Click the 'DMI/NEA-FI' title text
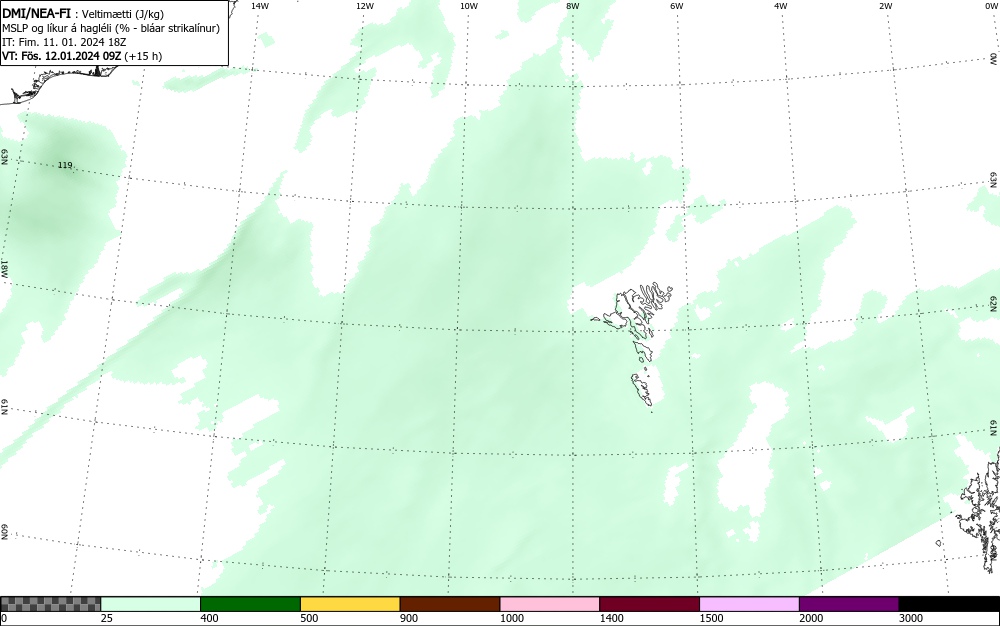1000x626 pixels. coord(36,13)
